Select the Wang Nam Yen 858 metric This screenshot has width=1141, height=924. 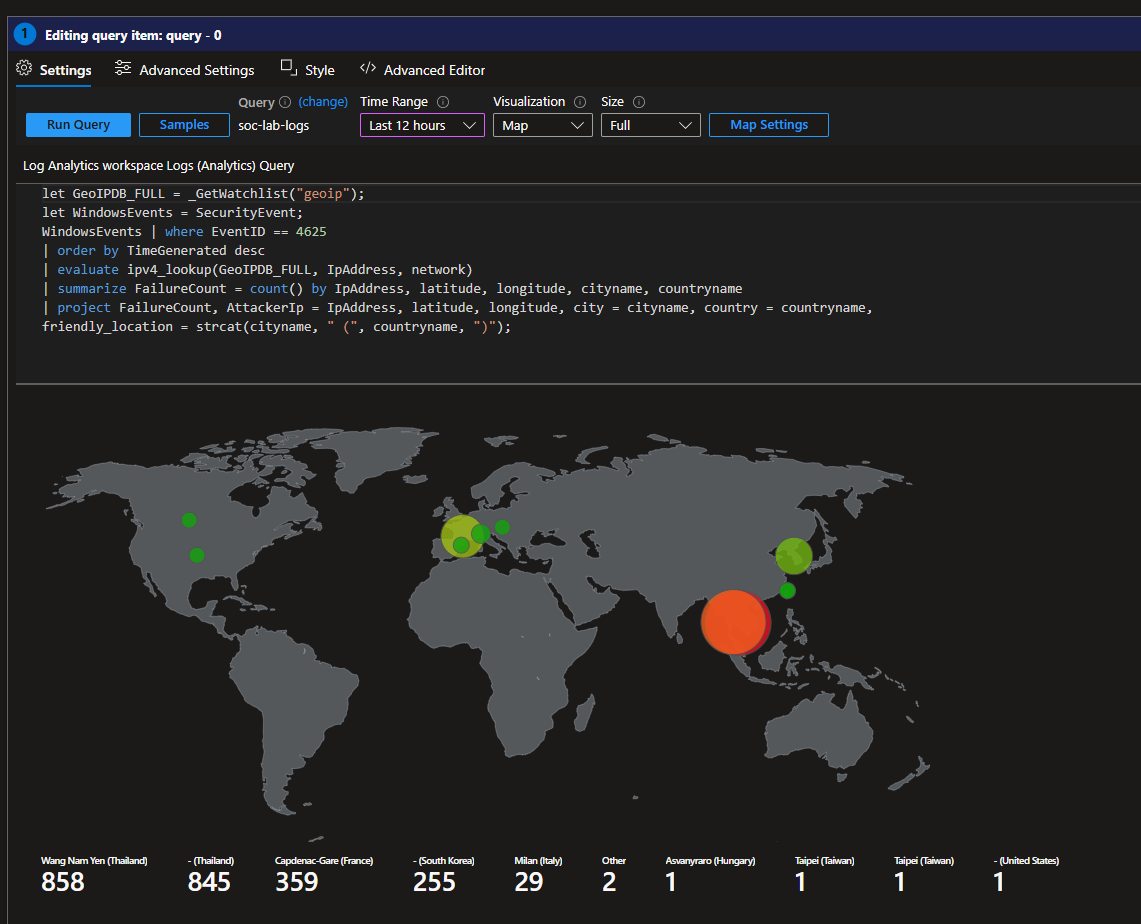click(63, 881)
